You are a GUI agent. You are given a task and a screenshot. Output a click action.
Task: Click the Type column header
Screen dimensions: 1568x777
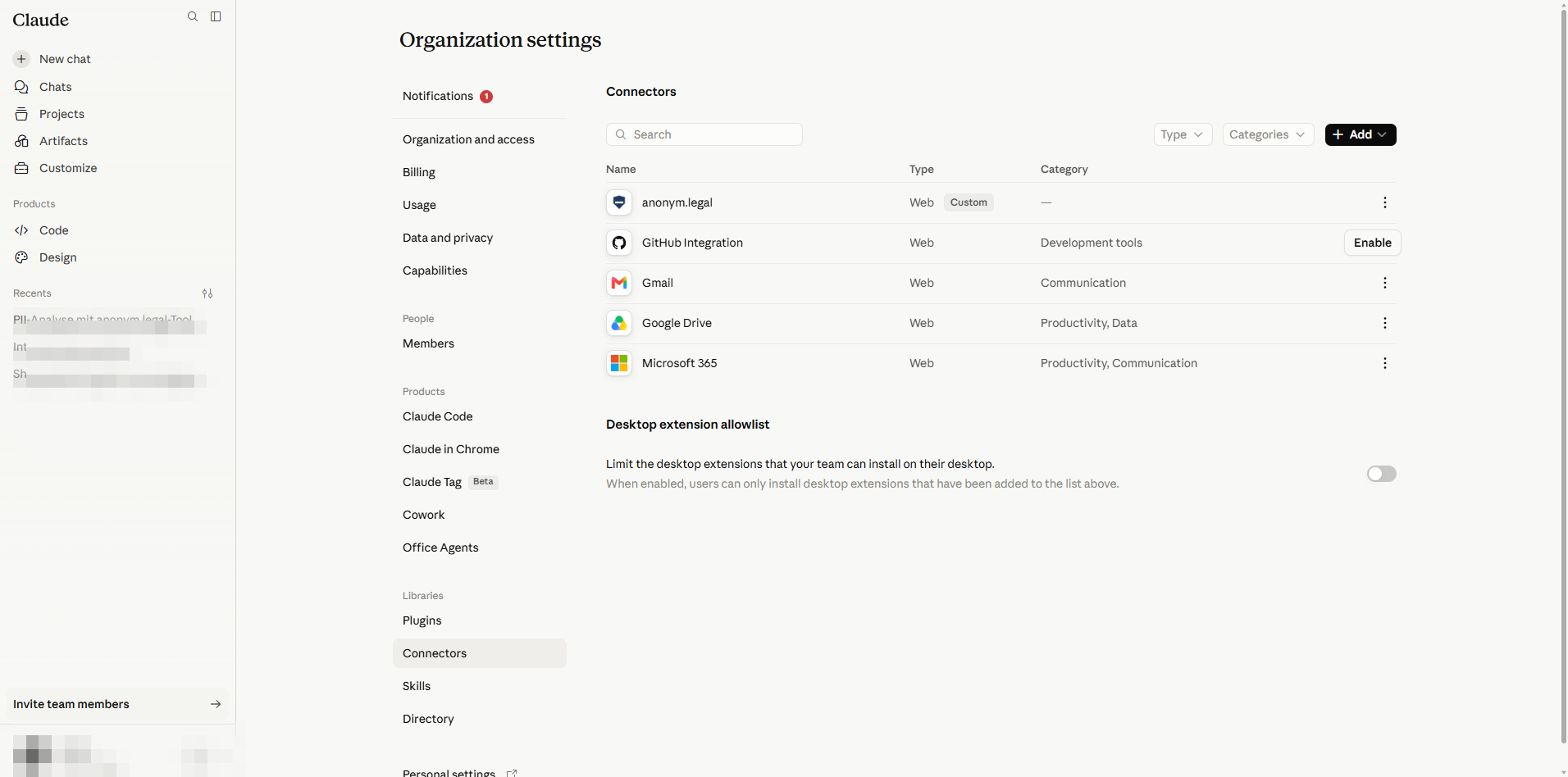click(x=921, y=169)
